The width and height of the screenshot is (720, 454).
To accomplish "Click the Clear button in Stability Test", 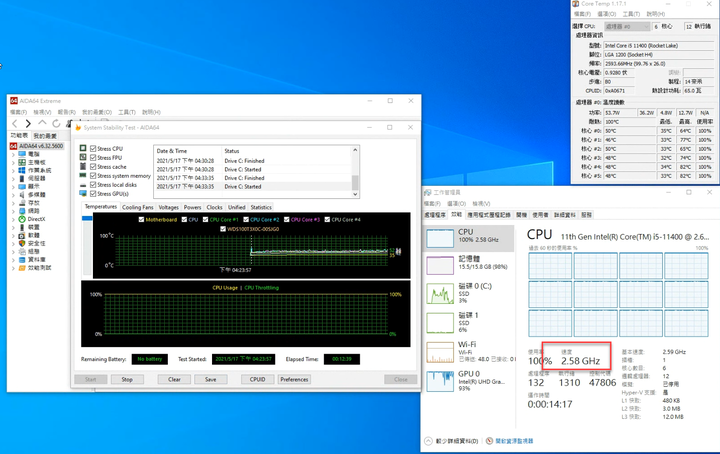I will [174, 379].
